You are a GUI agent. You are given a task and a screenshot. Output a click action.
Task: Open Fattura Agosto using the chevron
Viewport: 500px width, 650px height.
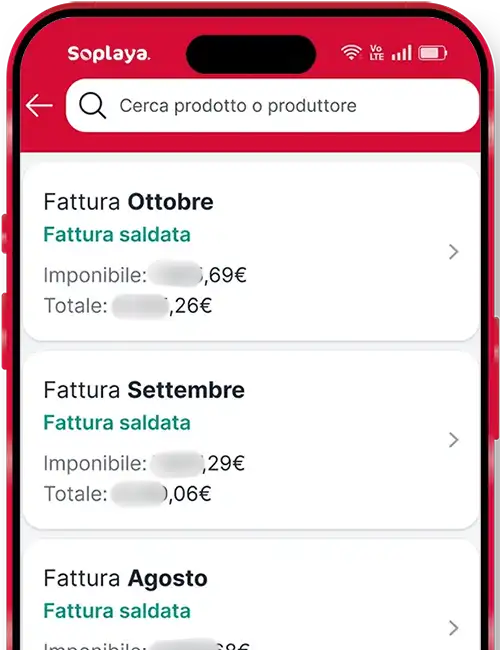454,628
